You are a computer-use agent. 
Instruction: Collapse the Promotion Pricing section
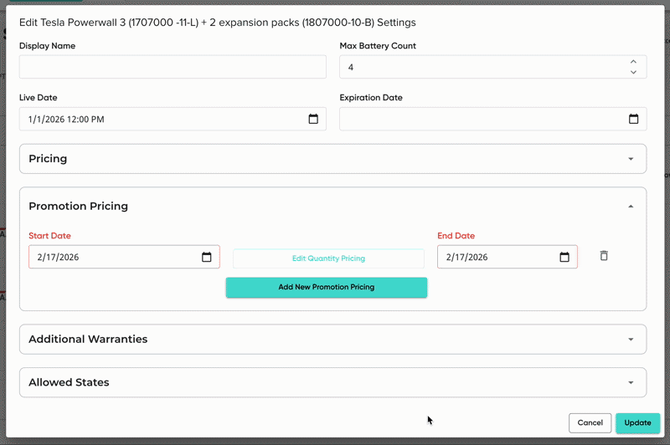[630, 206]
